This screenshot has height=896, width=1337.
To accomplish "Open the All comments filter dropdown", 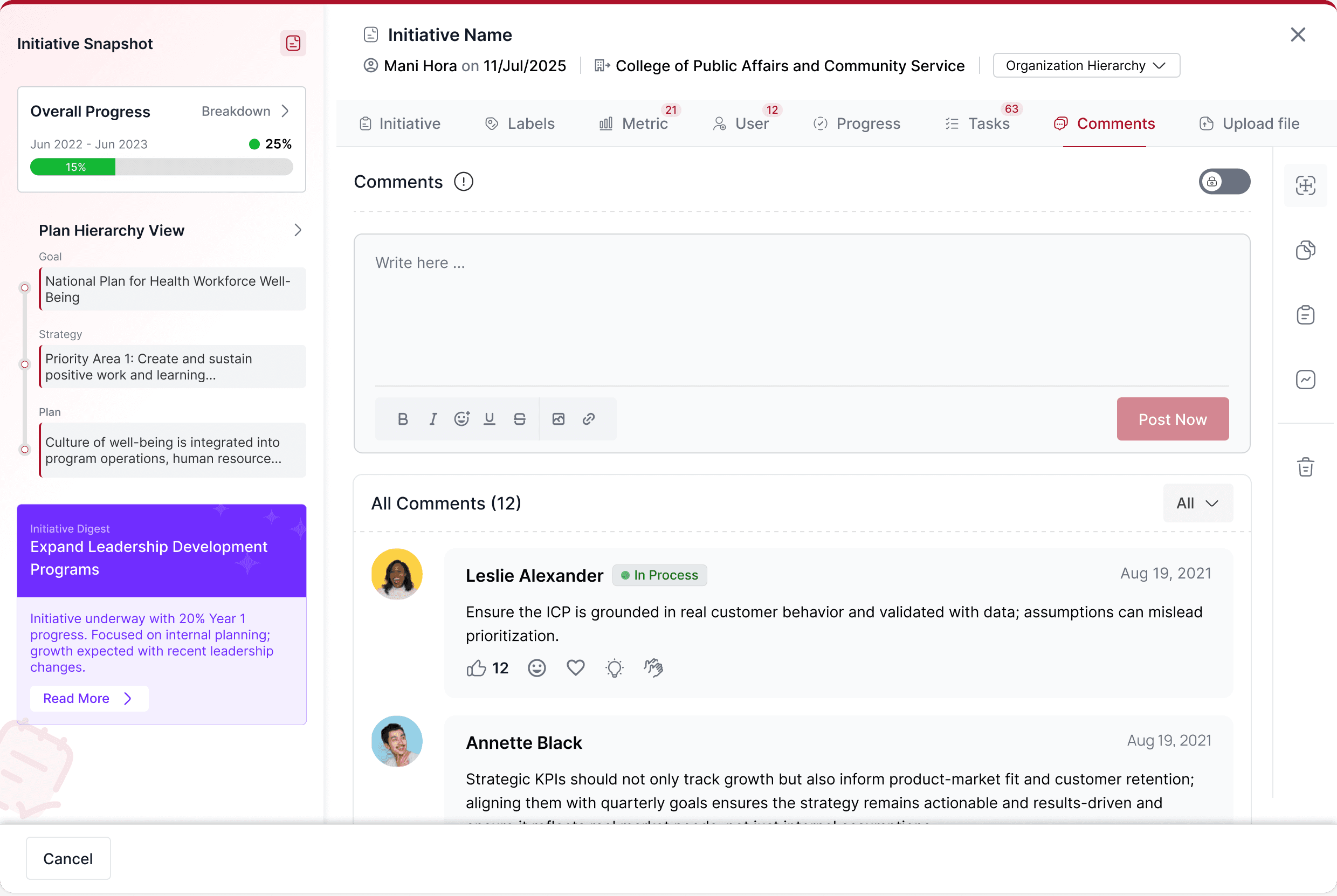I will click(x=1197, y=503).
